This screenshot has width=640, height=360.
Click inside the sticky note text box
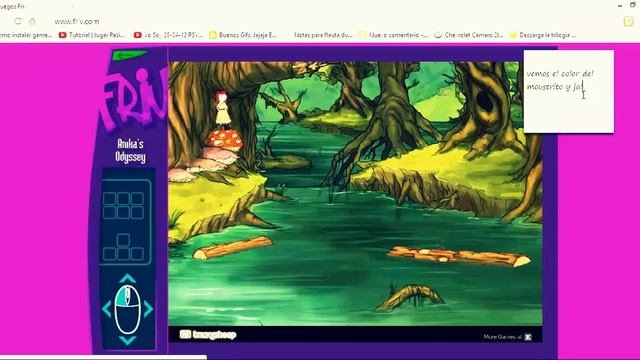click(x=569, y=91)
